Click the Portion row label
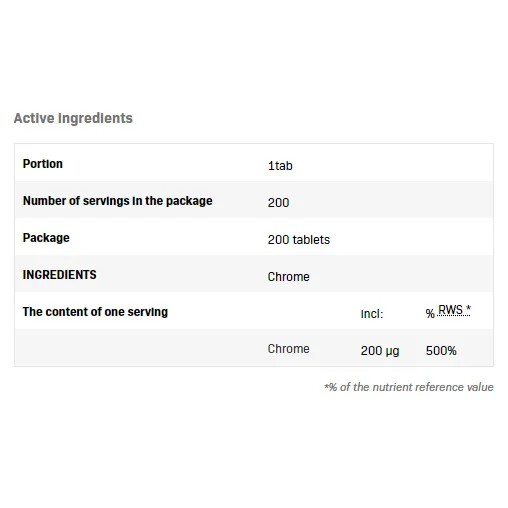508x508 pixels. pyautogui.click(x=42, y=164)
